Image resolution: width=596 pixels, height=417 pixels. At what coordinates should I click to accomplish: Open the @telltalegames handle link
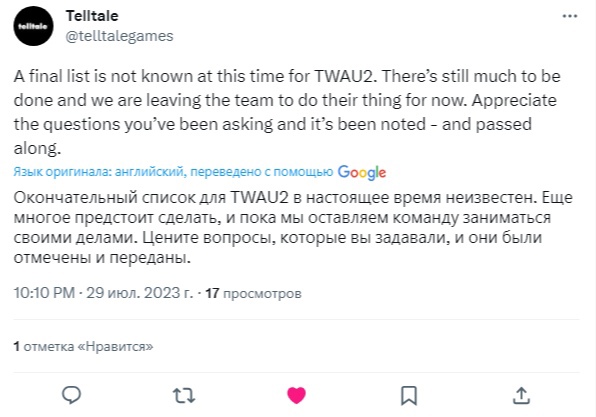pos(119,36)
